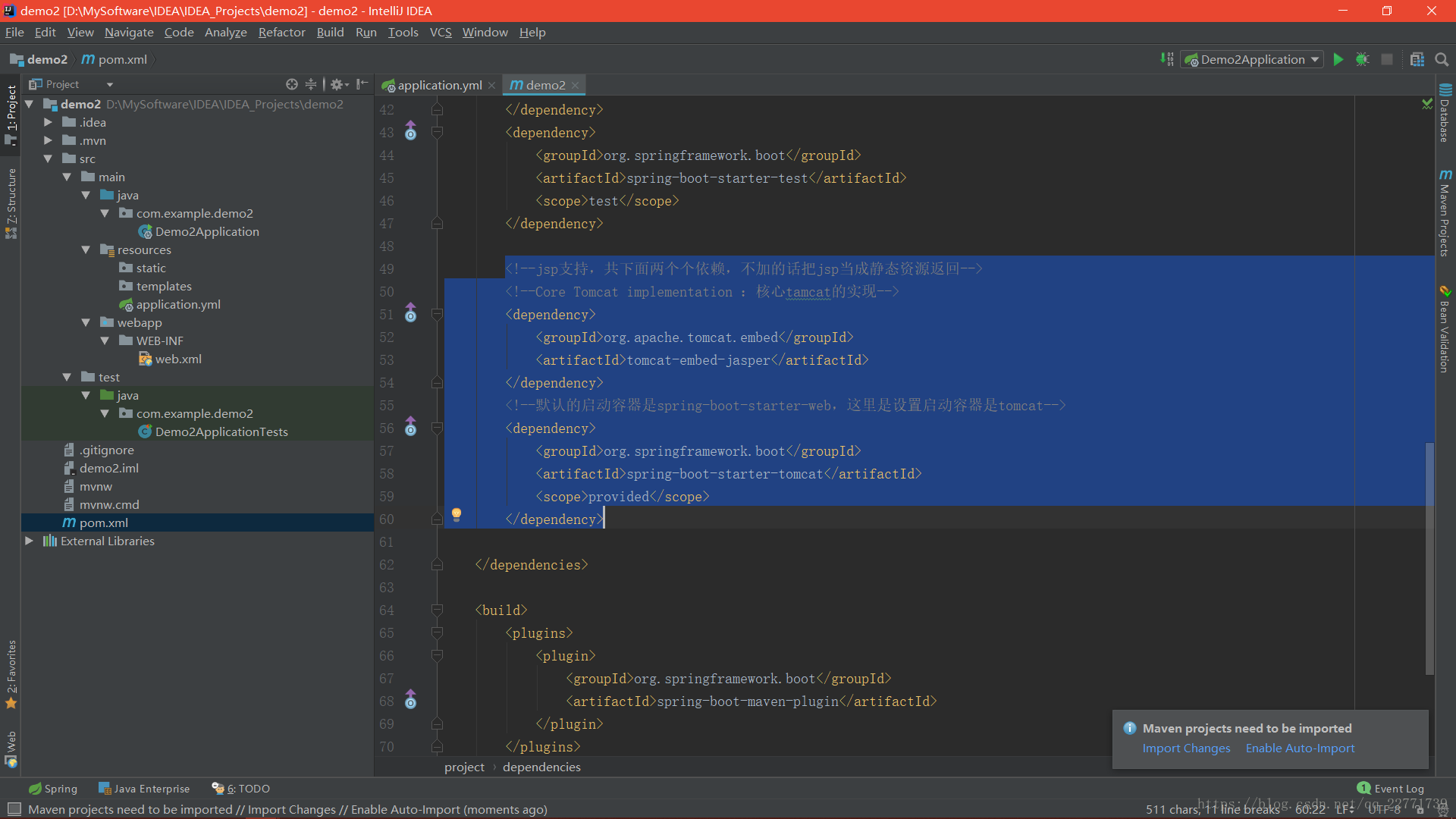This screenshot has height=819, width=1456.
Task: Click the editor vertical scrollbar thumb
Action: point(1429,558)
